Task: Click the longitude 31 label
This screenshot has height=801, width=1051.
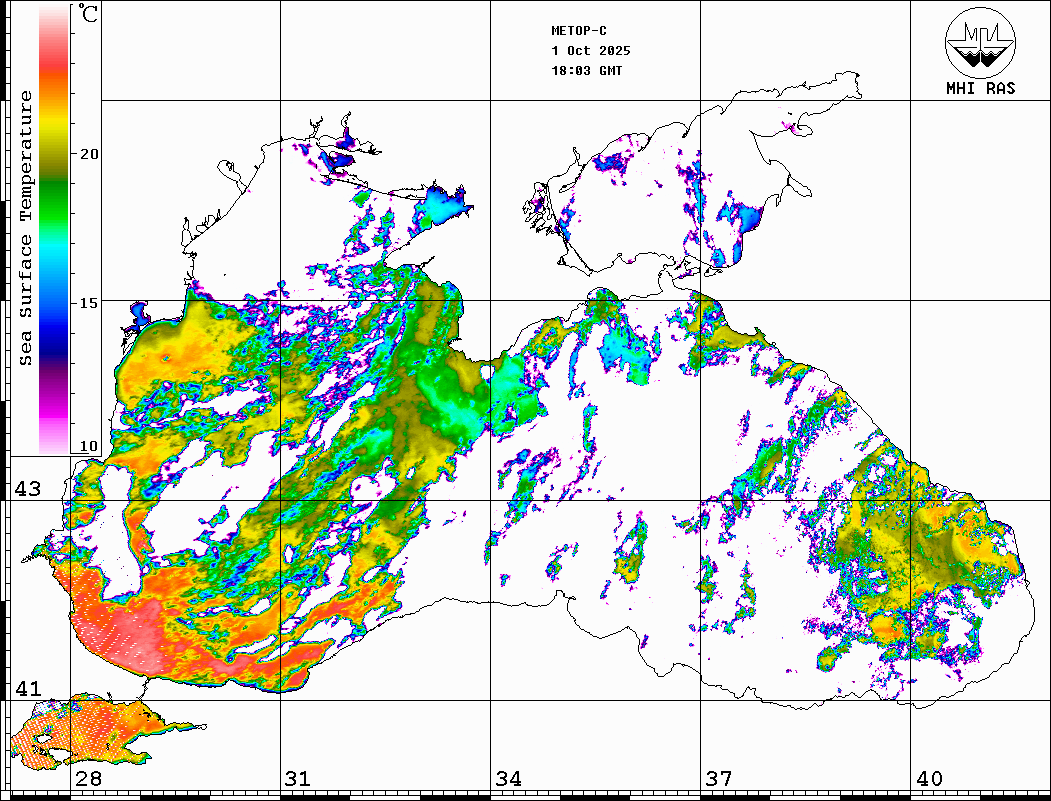Action: click(x=297, y=779)
